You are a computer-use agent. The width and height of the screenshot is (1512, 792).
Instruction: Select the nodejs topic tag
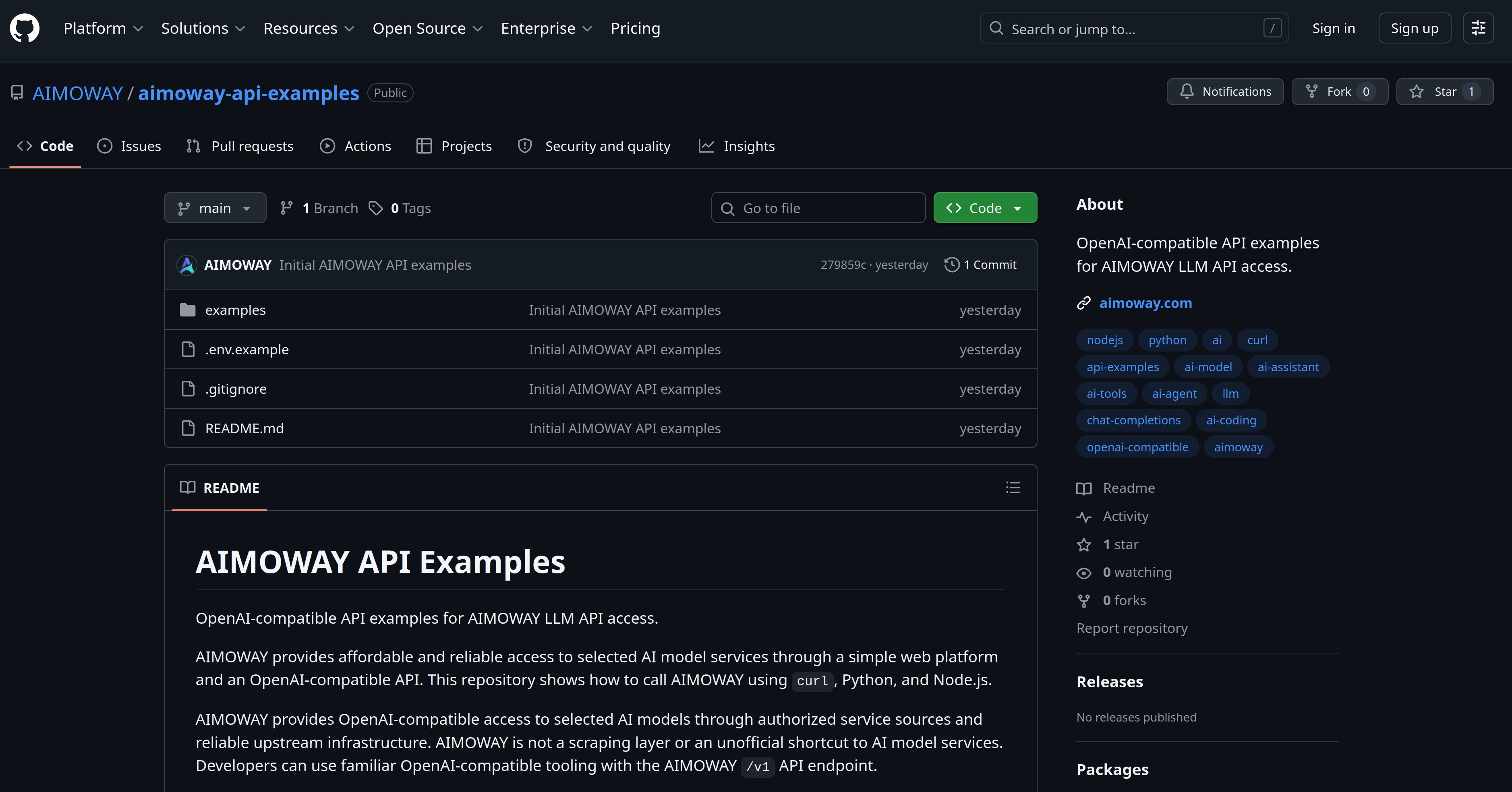click(1104, 340)
